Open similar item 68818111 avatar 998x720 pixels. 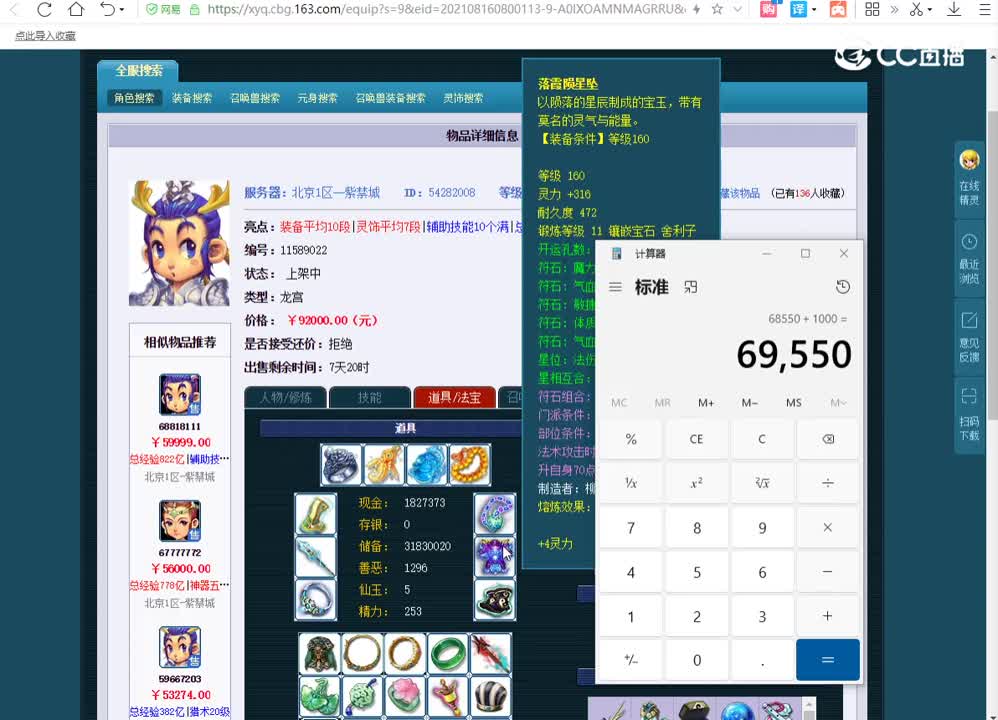(x=179, y=395)
